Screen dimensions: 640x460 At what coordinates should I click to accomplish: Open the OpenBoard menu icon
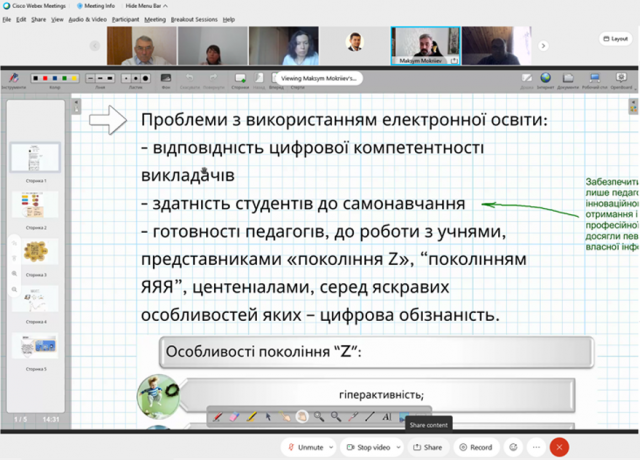[621, 78]
